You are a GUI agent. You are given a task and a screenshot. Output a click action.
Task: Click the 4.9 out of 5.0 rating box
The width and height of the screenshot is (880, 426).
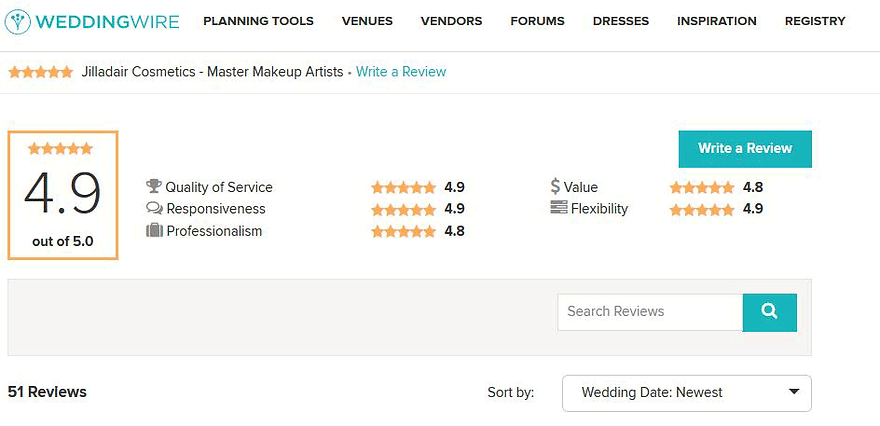coord(62,195)
